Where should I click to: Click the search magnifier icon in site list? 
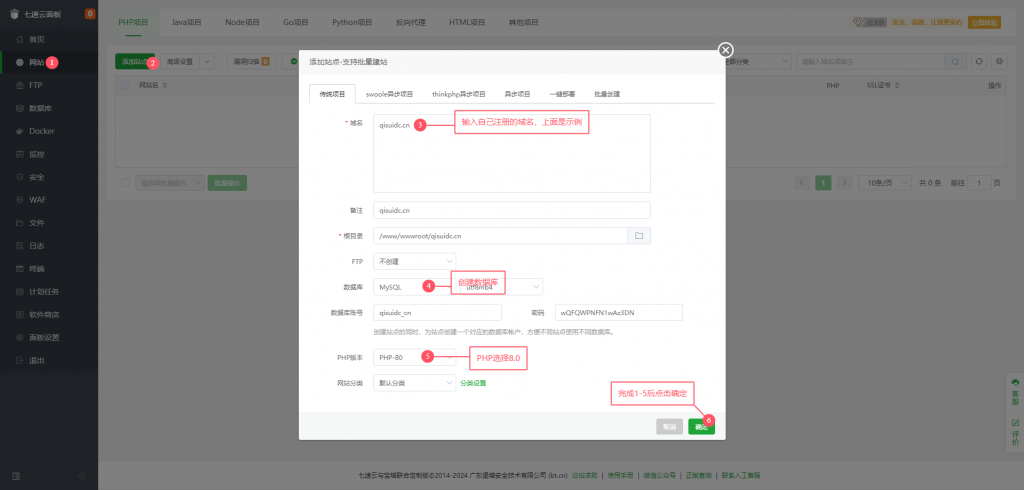pos(955,61)
